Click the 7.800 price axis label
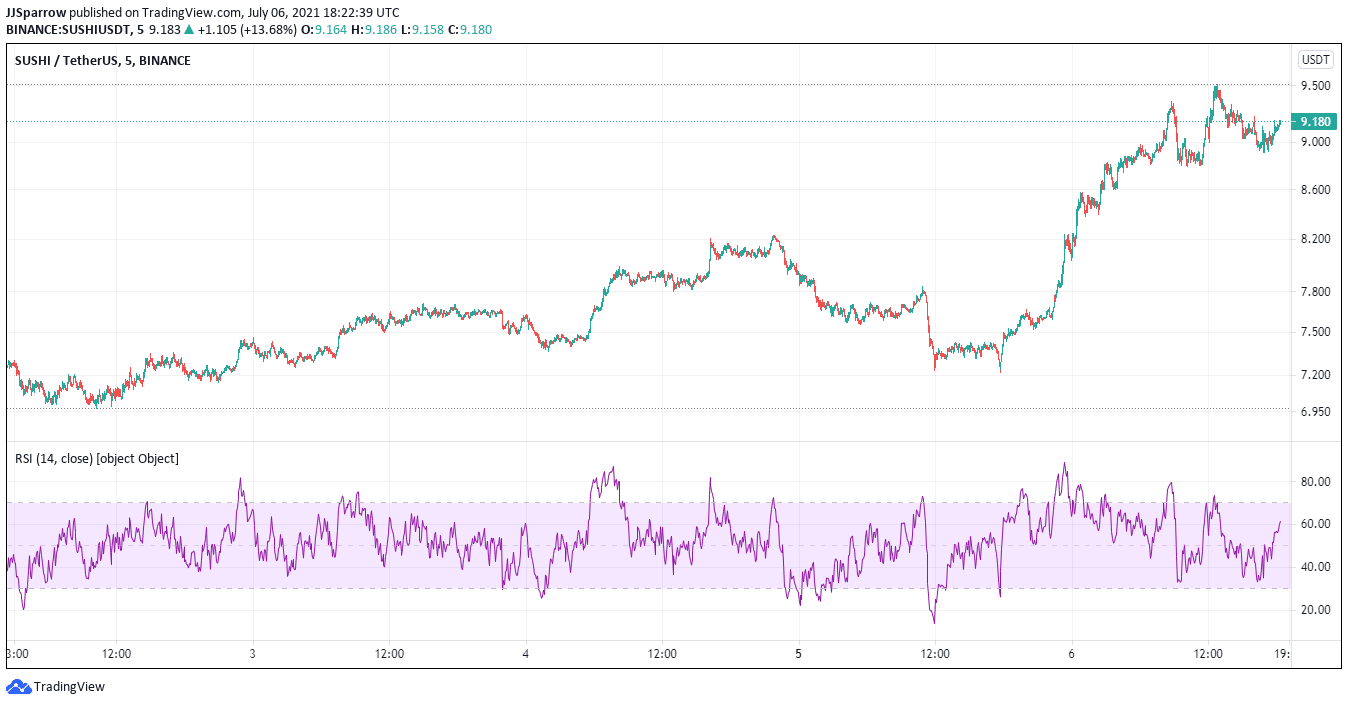The height and width of the screenshot is (705, 1348). 1314,292
